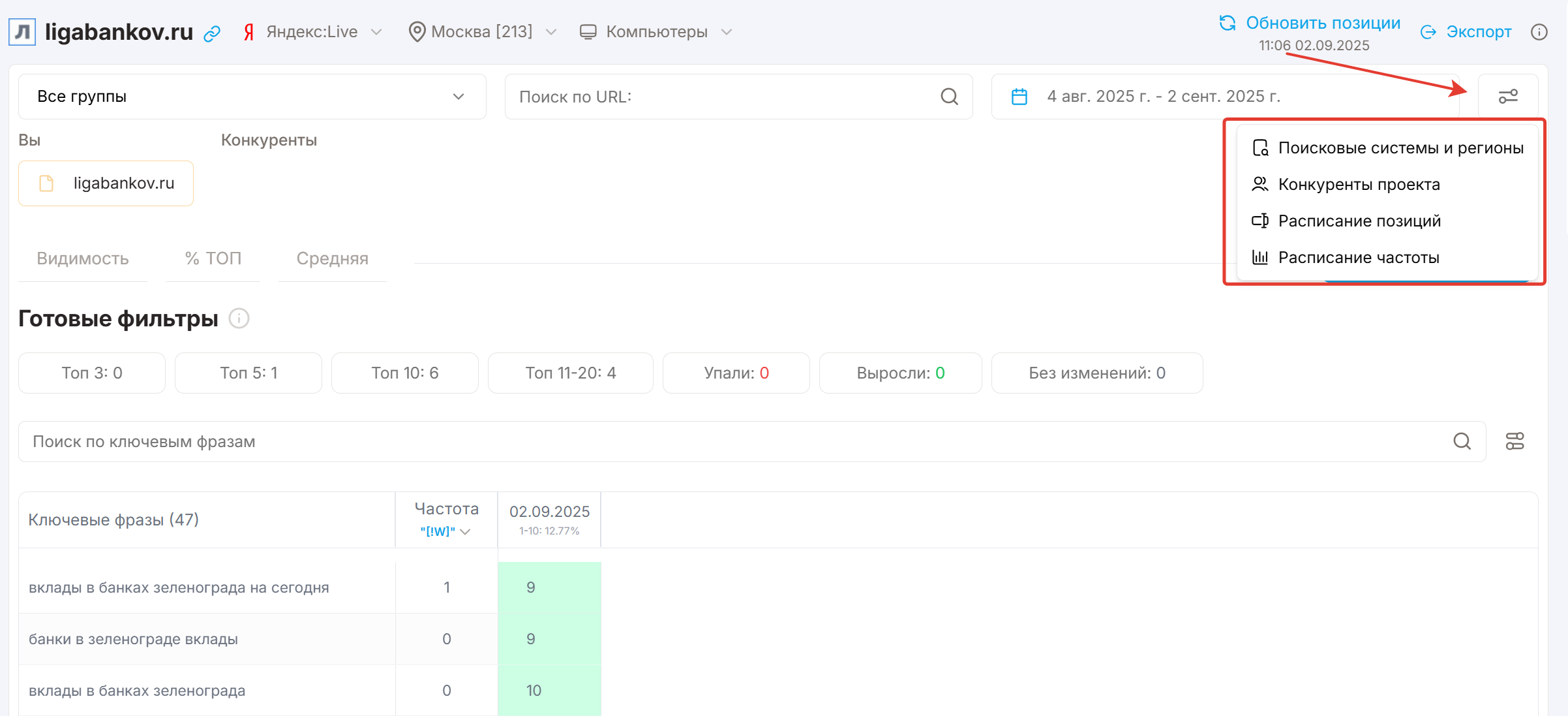The height and width of the screenshot is (716, 1568).
Task: Click the bar chart icon beside Расписание частоты
Action: pos(1260,257)
